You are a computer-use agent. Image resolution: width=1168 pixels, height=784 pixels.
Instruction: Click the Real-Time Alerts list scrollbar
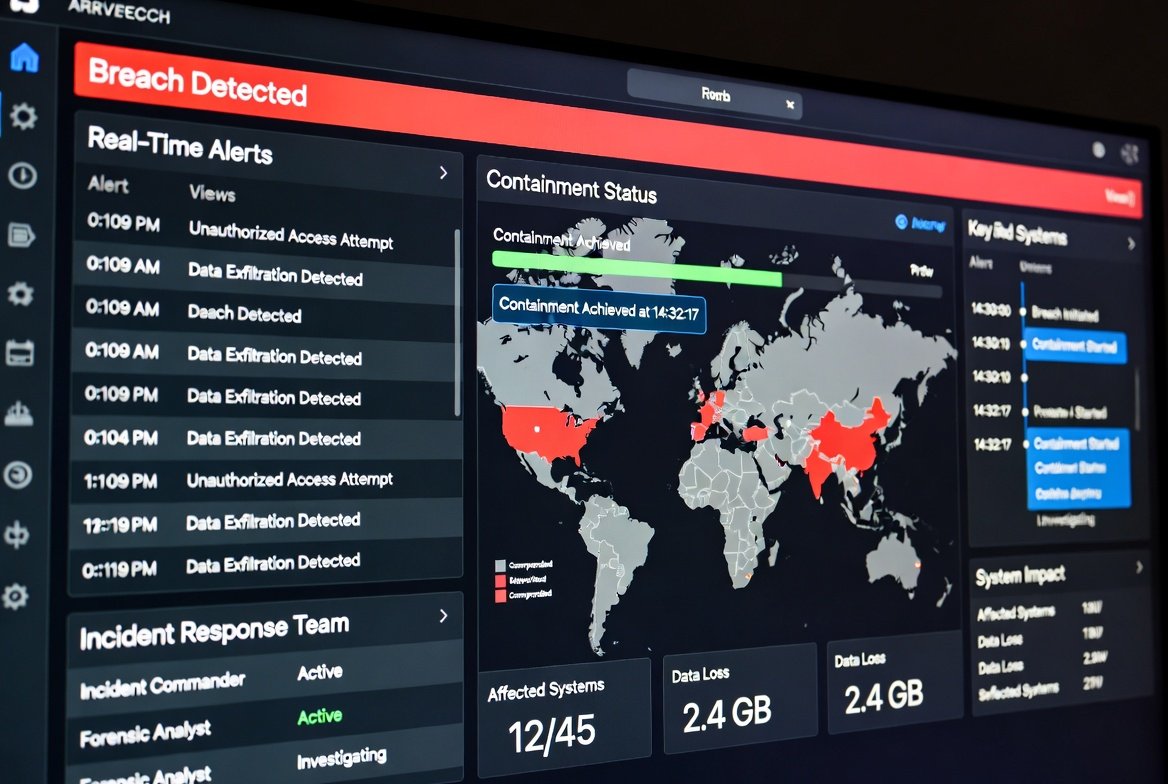(x=457, y=322)
